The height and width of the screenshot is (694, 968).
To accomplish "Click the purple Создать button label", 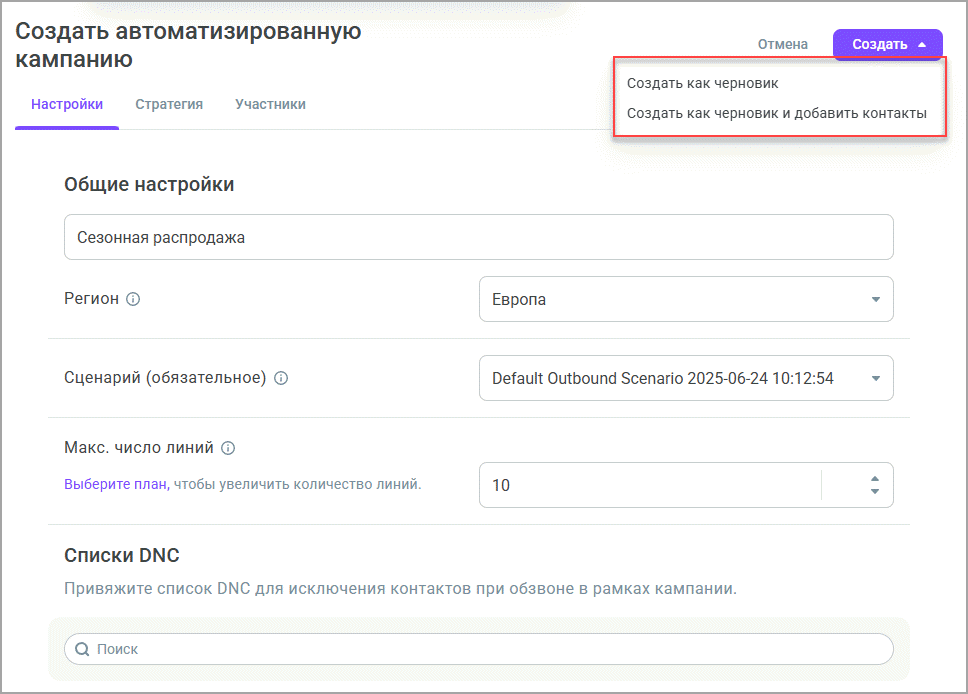I will 879,44.
